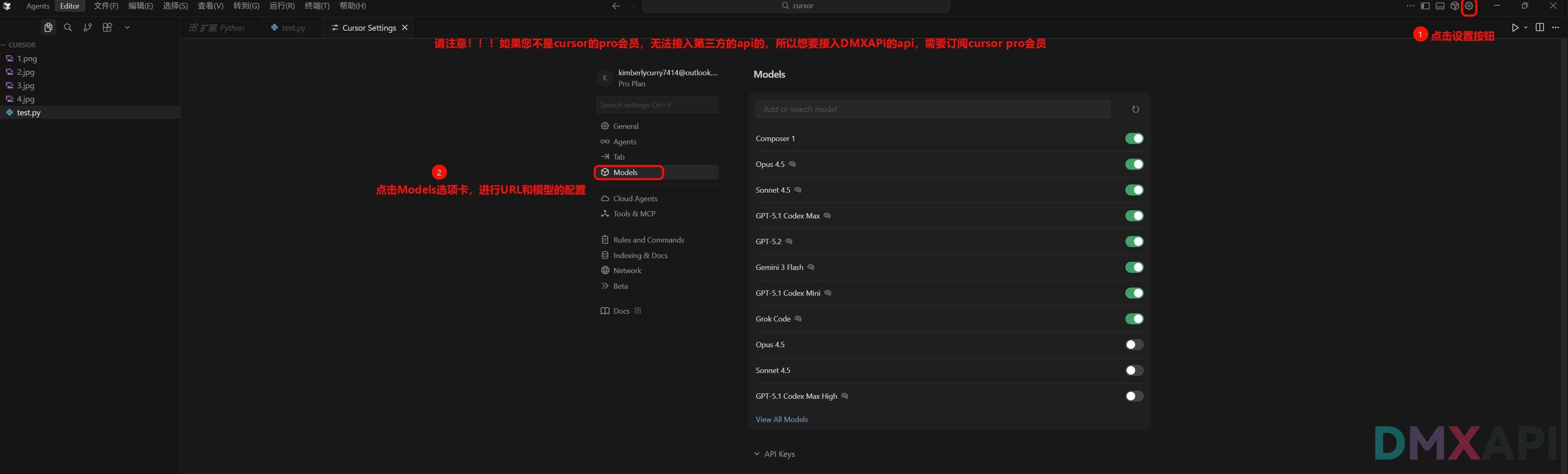
Task: Open the Explorer files view icon
Action: coord(48,27)
